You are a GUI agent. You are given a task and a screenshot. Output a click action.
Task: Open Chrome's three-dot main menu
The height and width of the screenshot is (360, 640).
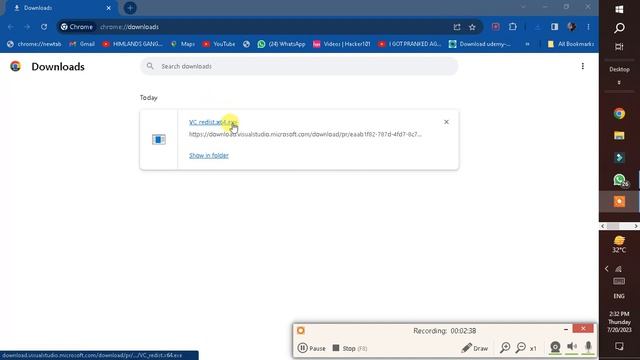point(588,27)
